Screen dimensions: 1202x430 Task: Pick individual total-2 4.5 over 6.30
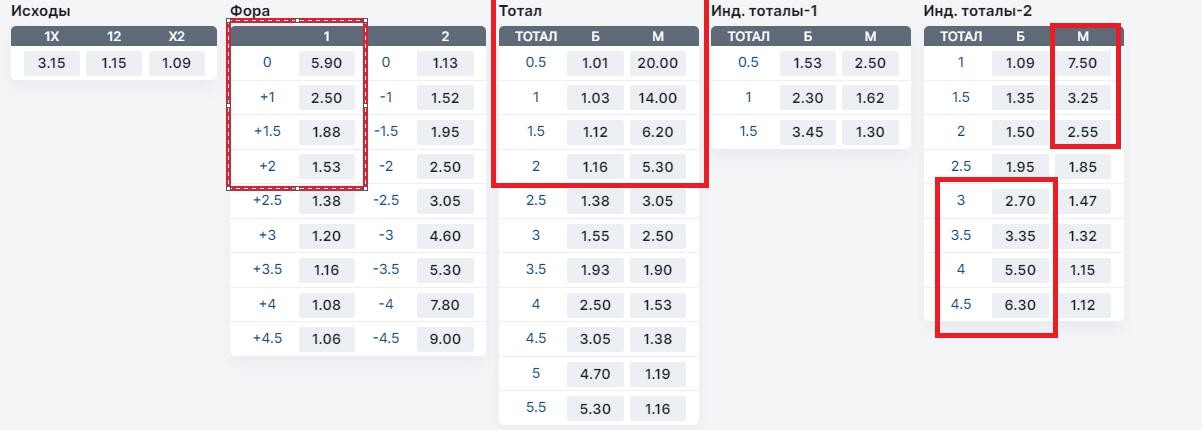pyautogui.click(x=1020, y=305)
